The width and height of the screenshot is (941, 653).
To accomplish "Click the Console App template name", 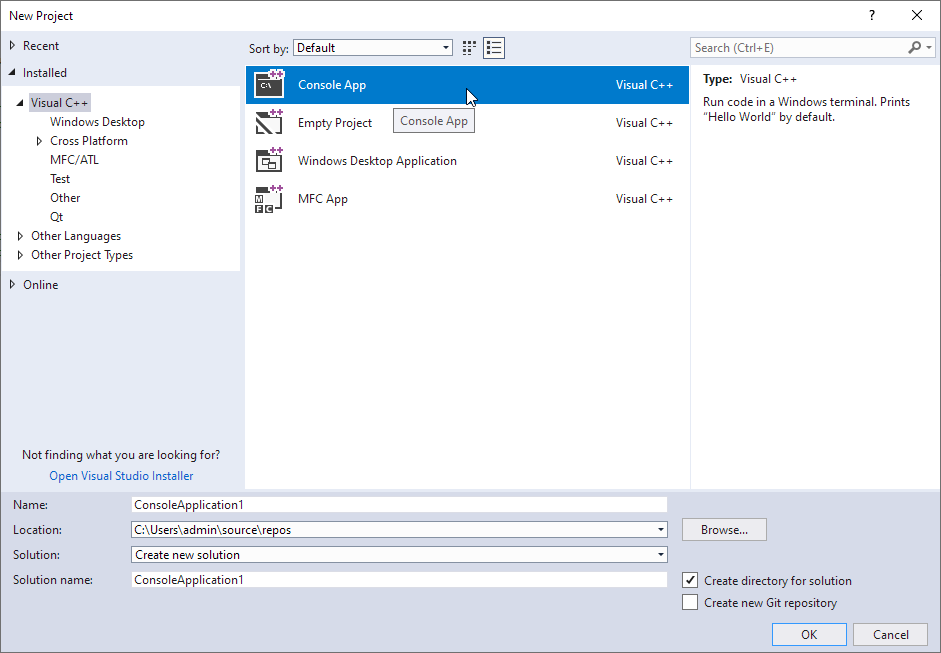I will pyautogui.click(x=332, y=85).
